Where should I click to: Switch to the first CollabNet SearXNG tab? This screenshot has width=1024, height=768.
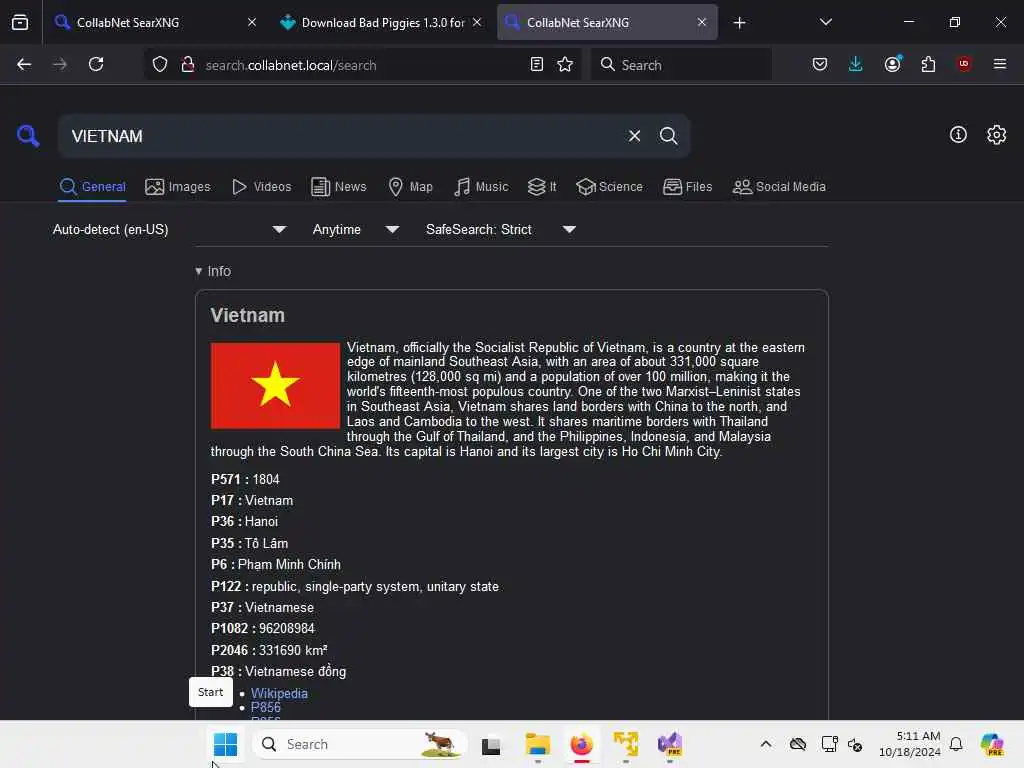(154, 22)
